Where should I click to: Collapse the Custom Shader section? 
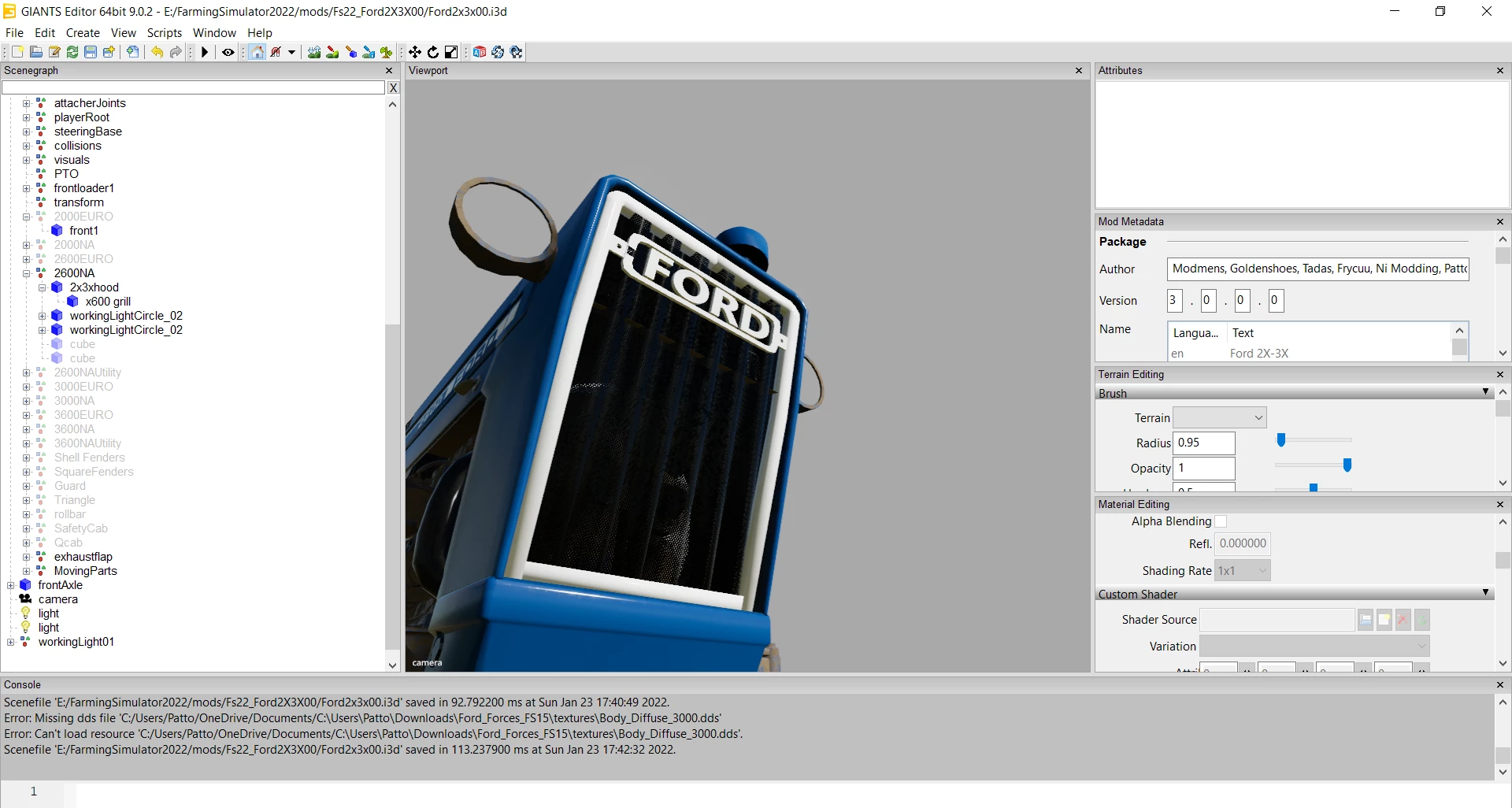(x=1485, y=593)
